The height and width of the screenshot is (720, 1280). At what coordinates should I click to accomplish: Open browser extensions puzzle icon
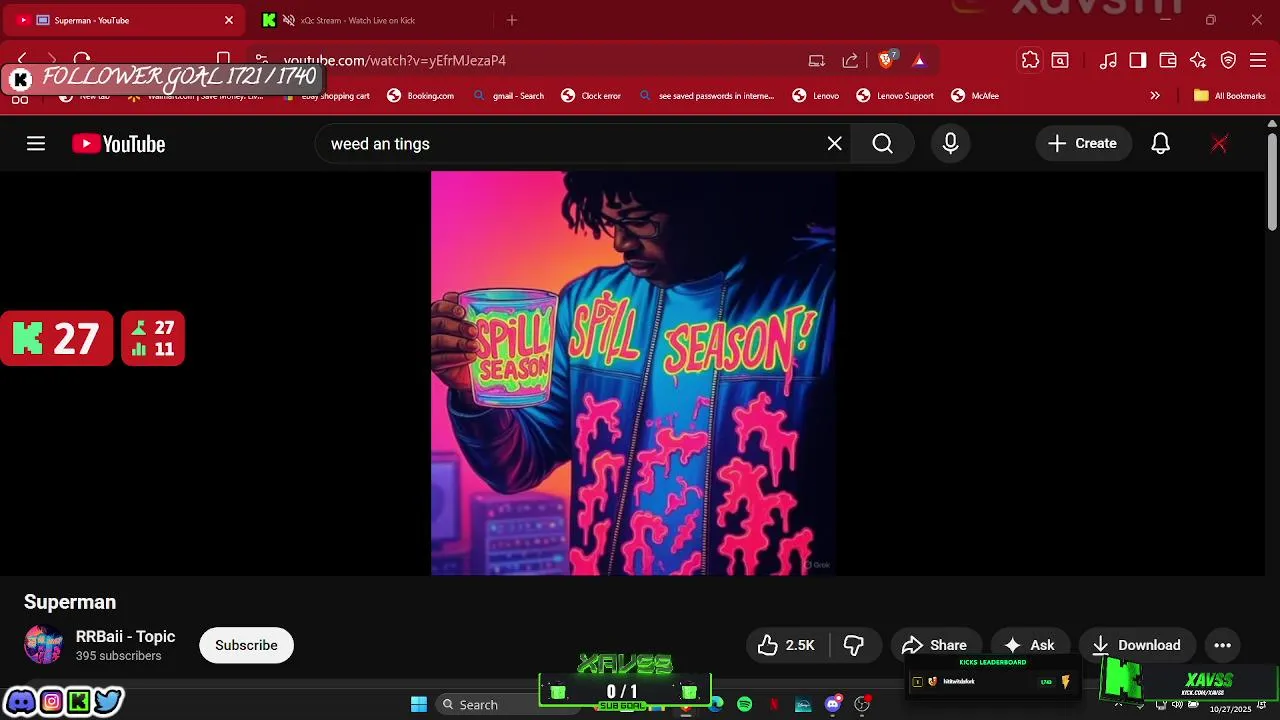point(1030,60)
